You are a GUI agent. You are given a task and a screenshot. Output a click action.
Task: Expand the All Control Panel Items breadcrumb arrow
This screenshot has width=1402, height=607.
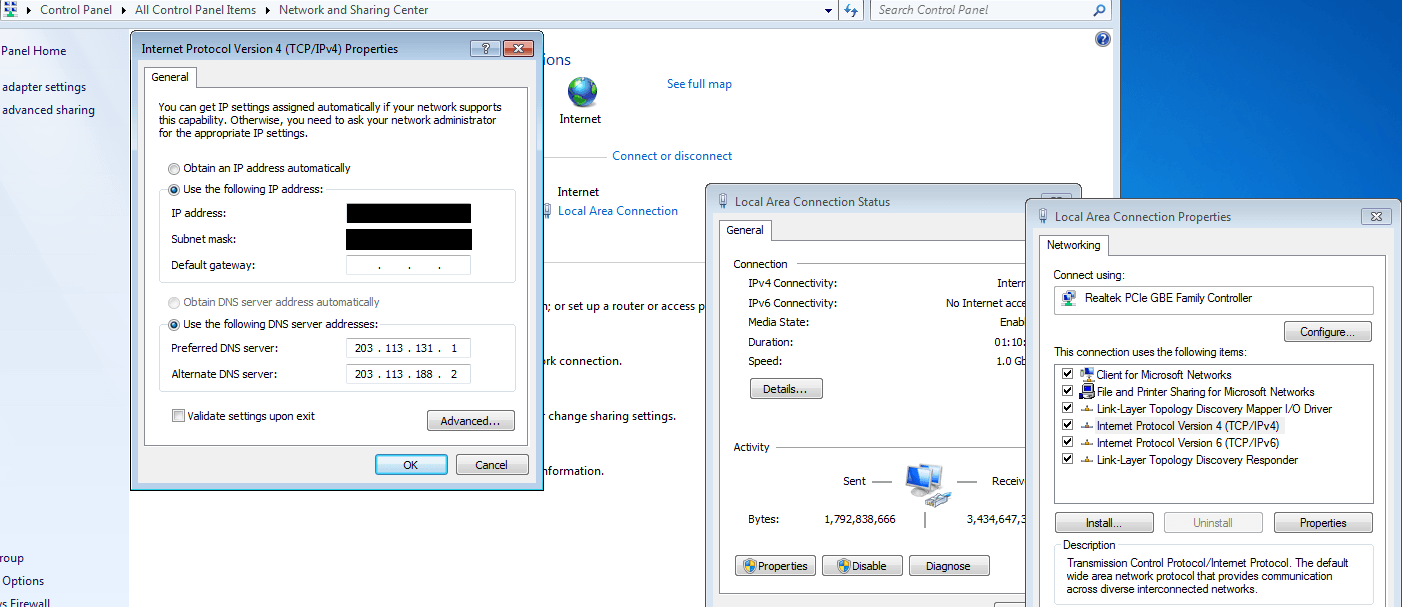[268, 10]
